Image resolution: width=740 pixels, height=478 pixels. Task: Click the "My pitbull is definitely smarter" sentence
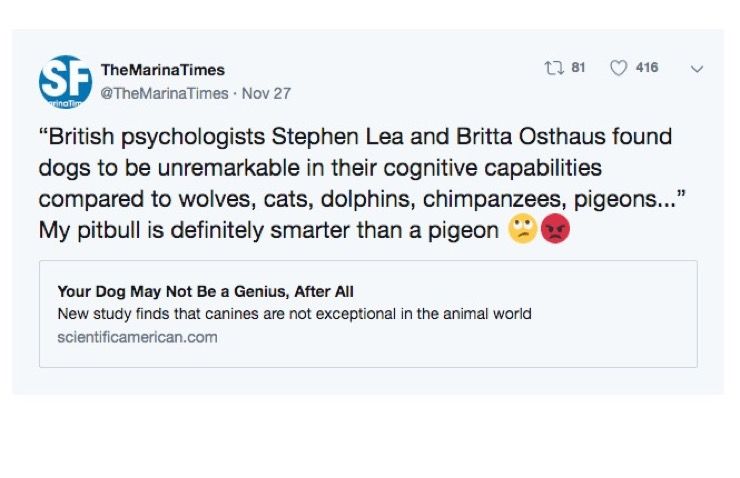pyautogui.click(x=270, y=230)
